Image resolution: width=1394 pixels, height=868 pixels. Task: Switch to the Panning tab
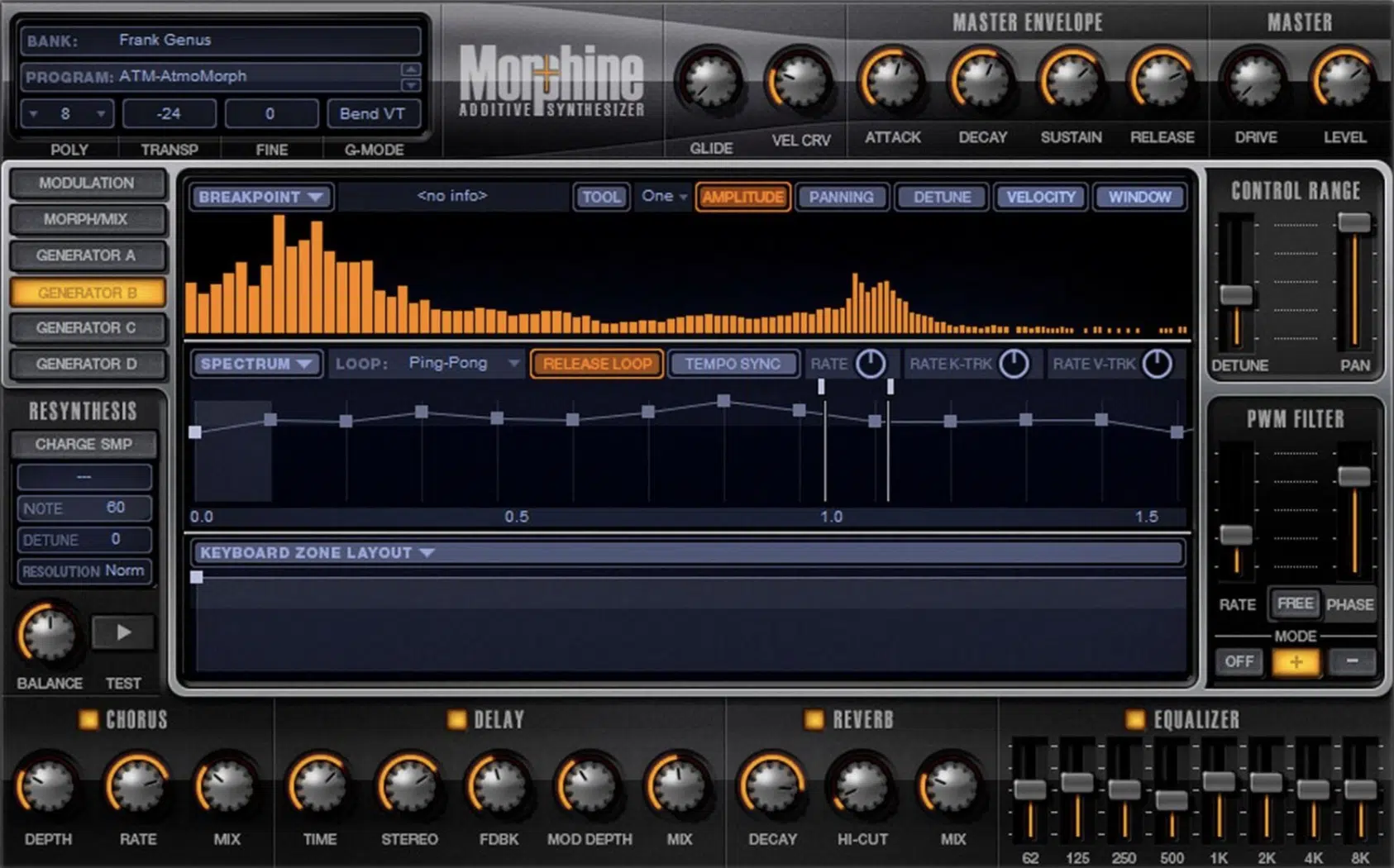point(841,197)
